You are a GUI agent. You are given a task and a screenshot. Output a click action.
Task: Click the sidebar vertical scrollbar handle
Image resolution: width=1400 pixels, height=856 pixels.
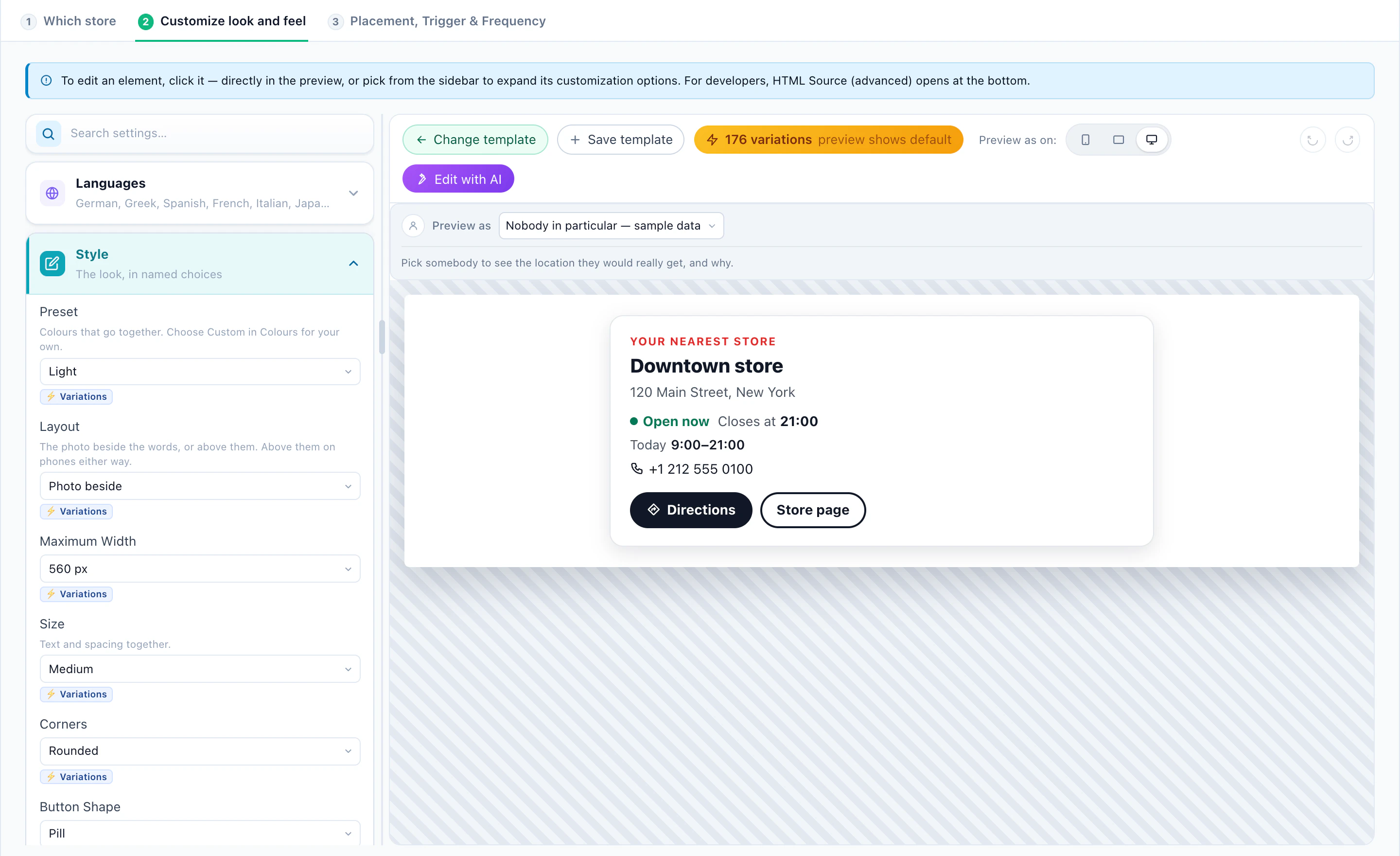(x=382, y=337)
